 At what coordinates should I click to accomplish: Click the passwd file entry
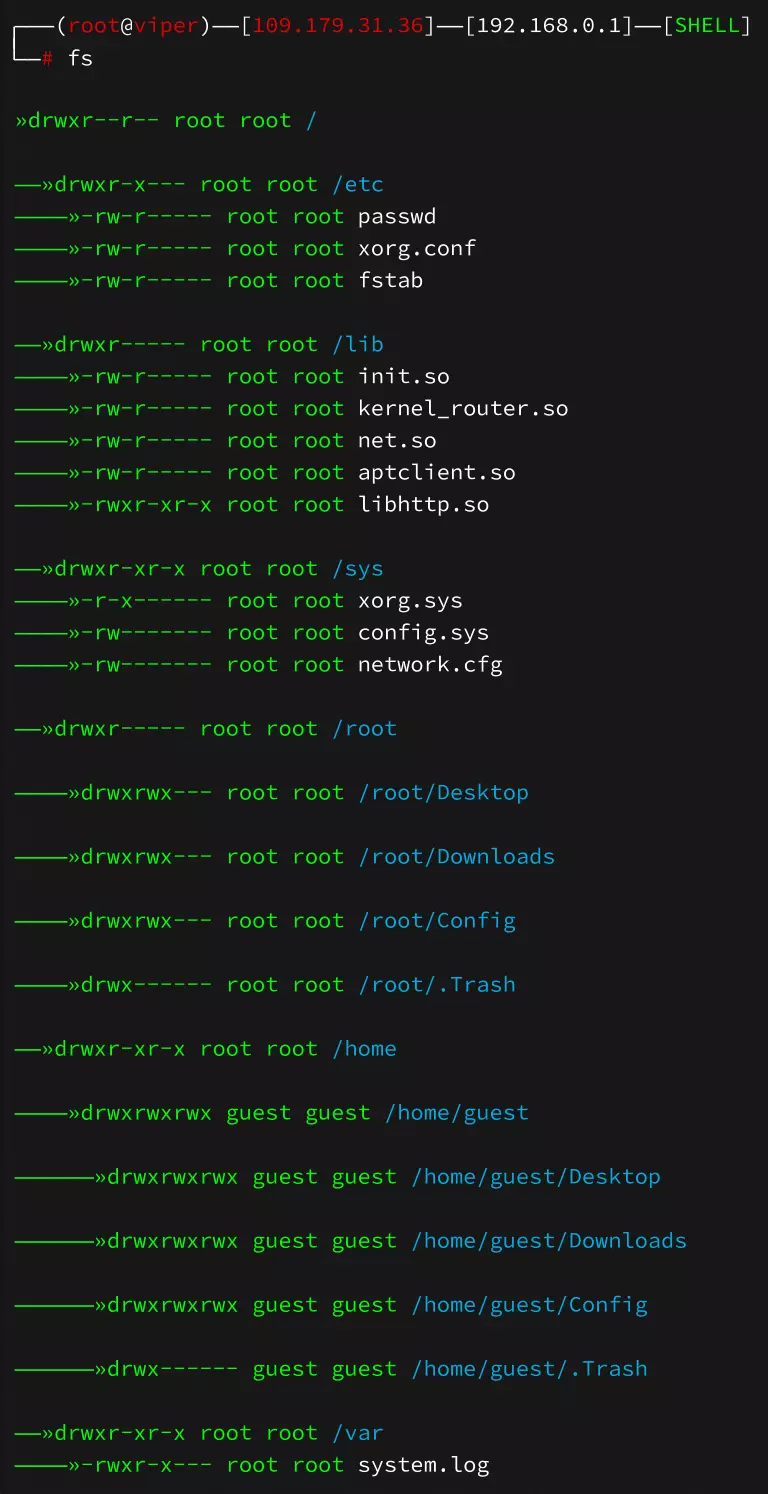click(x=397, y=217)
